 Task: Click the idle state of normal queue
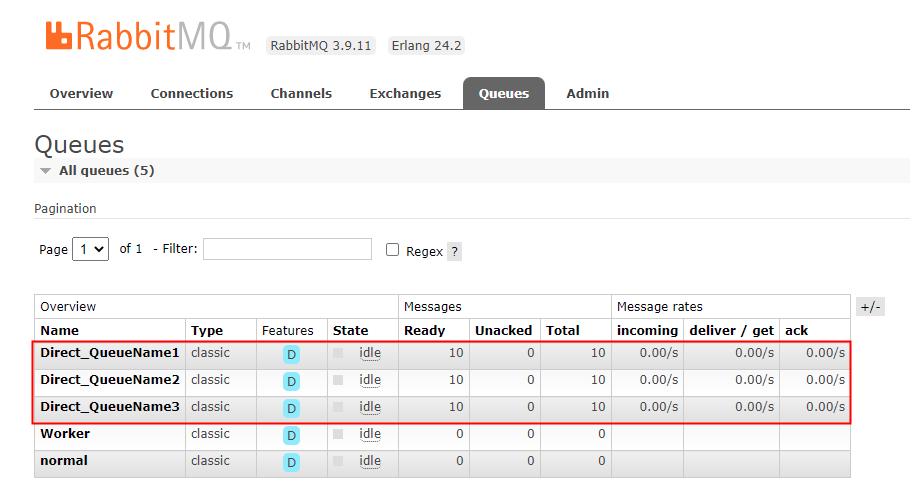370,461
